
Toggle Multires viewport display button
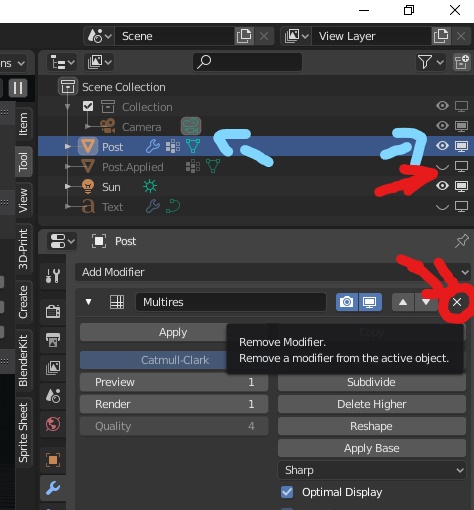tap(370, 302)
